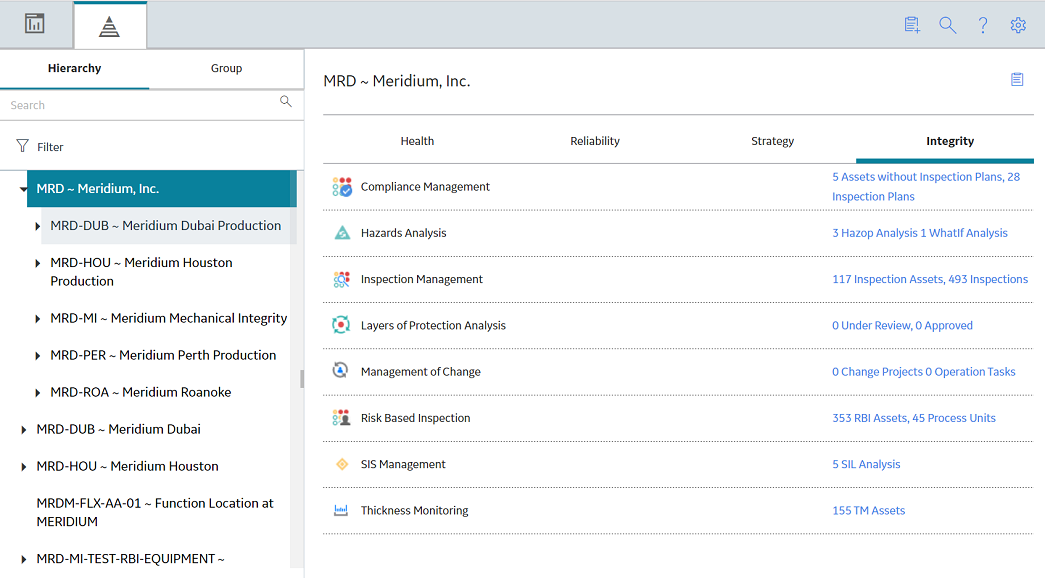Viewport: 1045px width, 578px height.
Task: Expand MRD-HOU ~ Meridium Houston Production node
Action: (37, 263)
